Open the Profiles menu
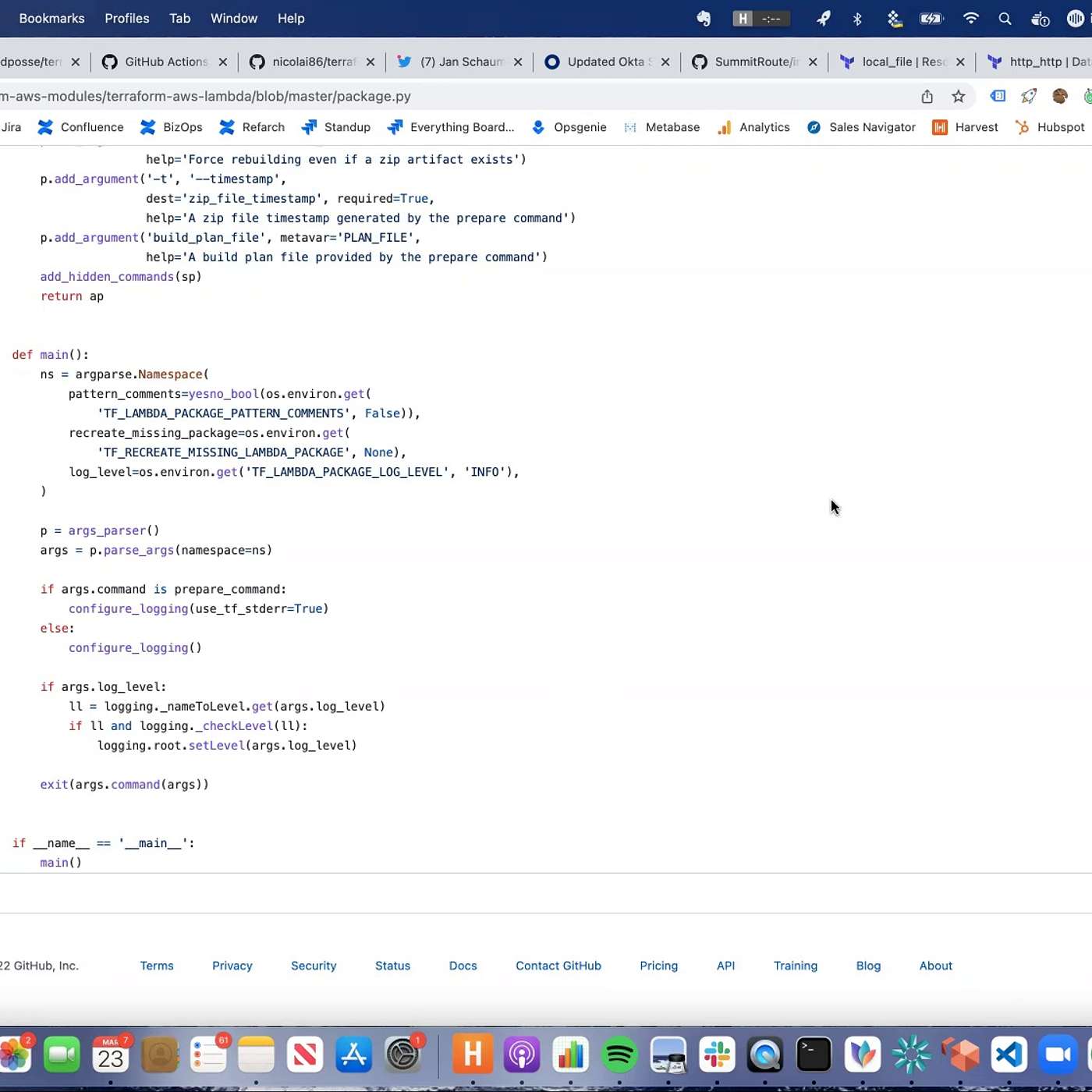This screenshot has height=1092, width=1092. (126, 19)
